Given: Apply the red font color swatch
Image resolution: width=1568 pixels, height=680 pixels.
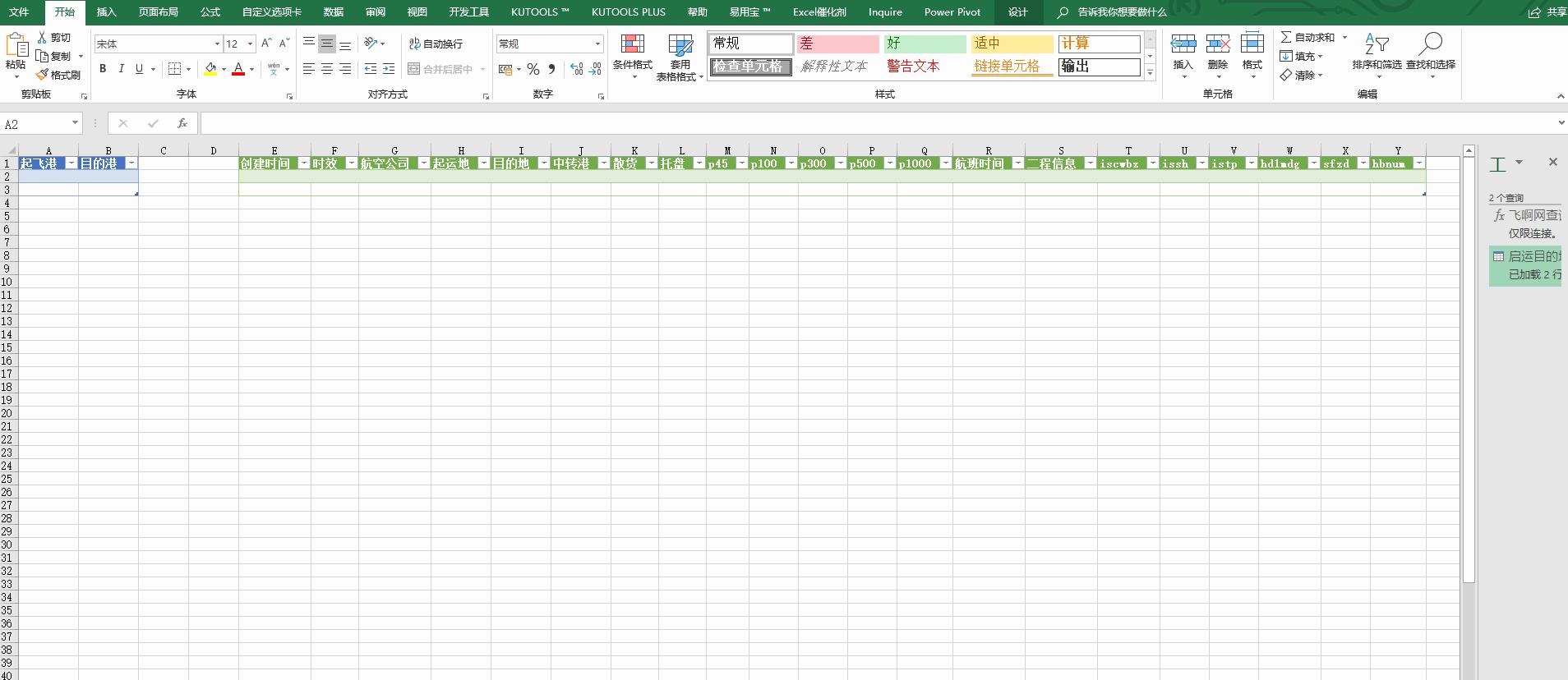Looking at the screenshot, I should click(238, 69).
